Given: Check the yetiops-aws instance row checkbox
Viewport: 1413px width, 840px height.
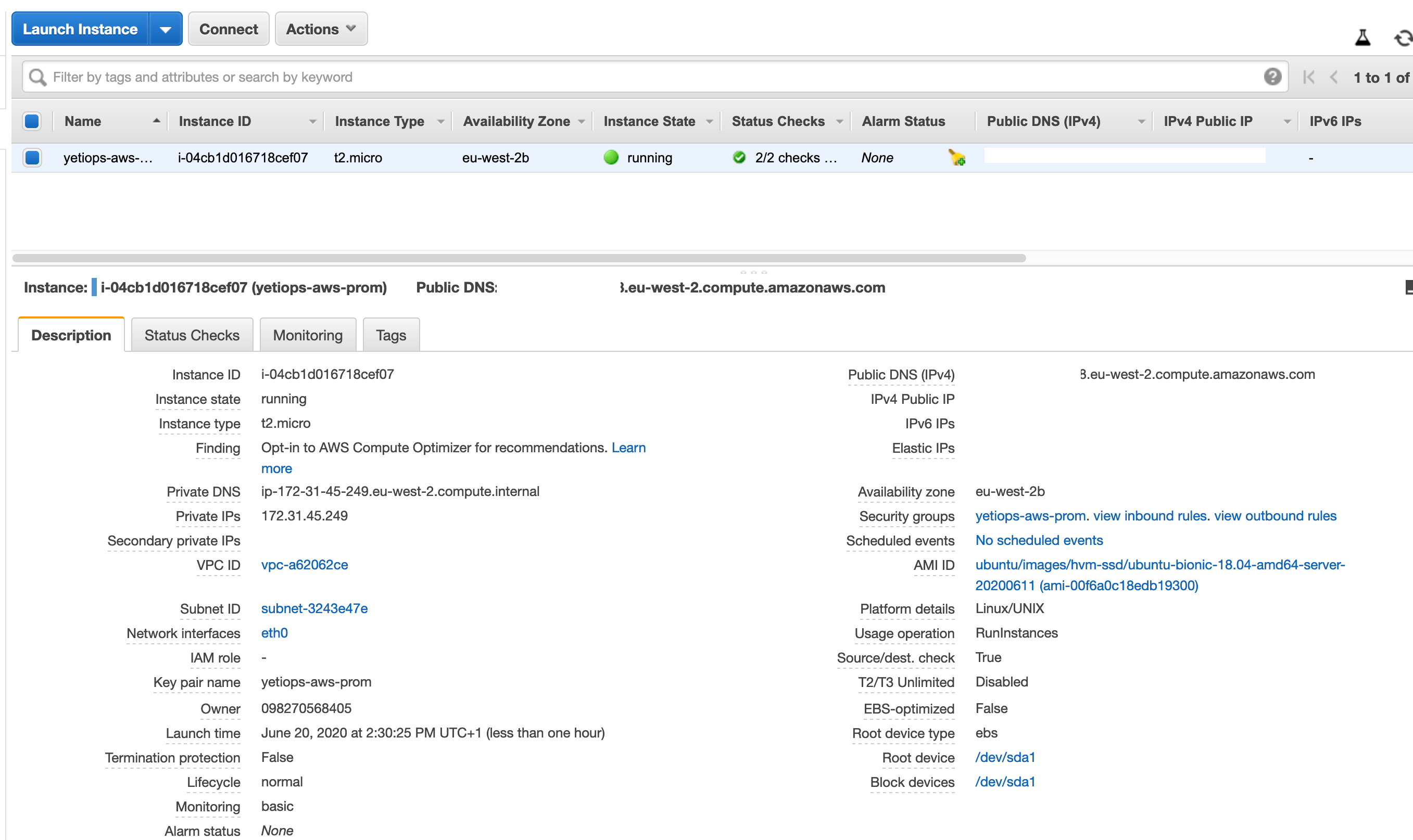Looking at the screenshot, I should [x=32, y=157].
